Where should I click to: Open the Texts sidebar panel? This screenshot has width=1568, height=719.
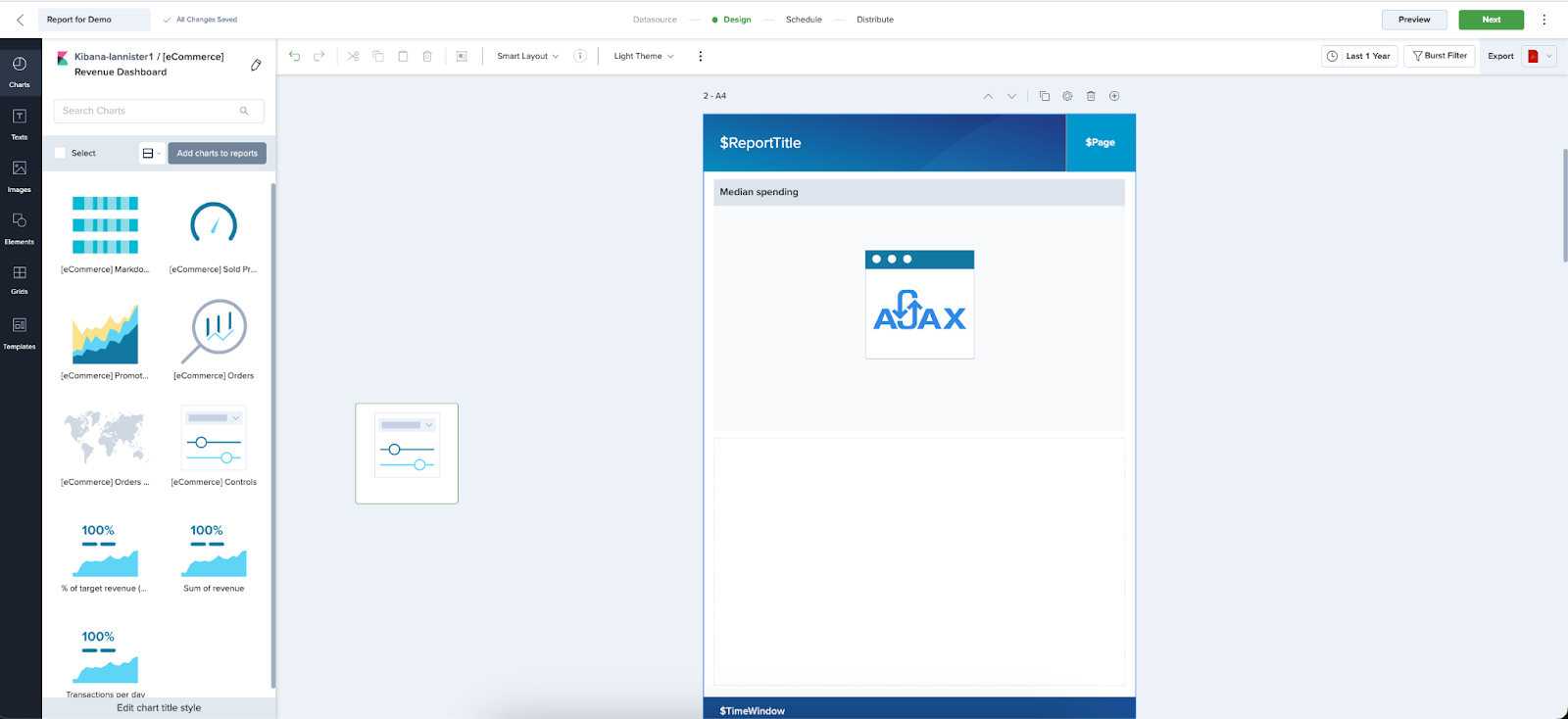pyautogui.click(x=20, y=123)
